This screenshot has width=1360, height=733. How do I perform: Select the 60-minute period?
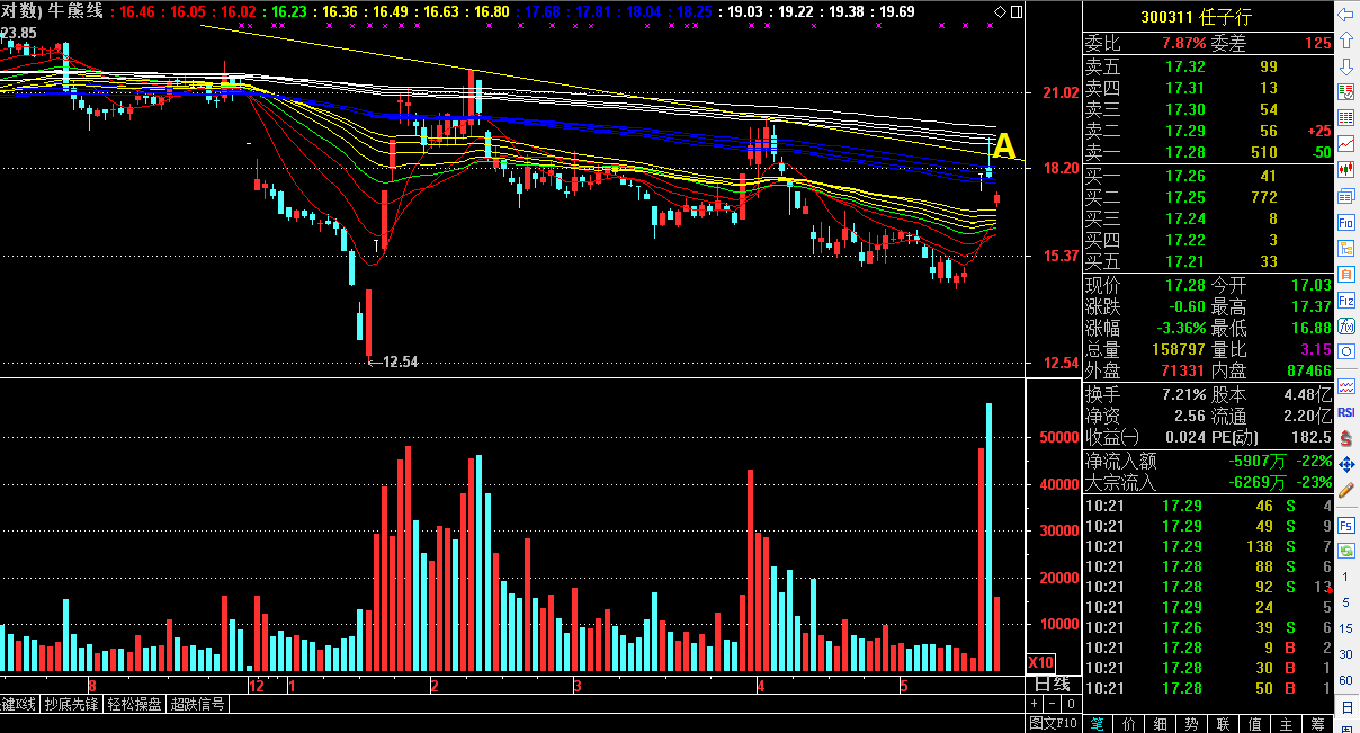(1346, 681)
